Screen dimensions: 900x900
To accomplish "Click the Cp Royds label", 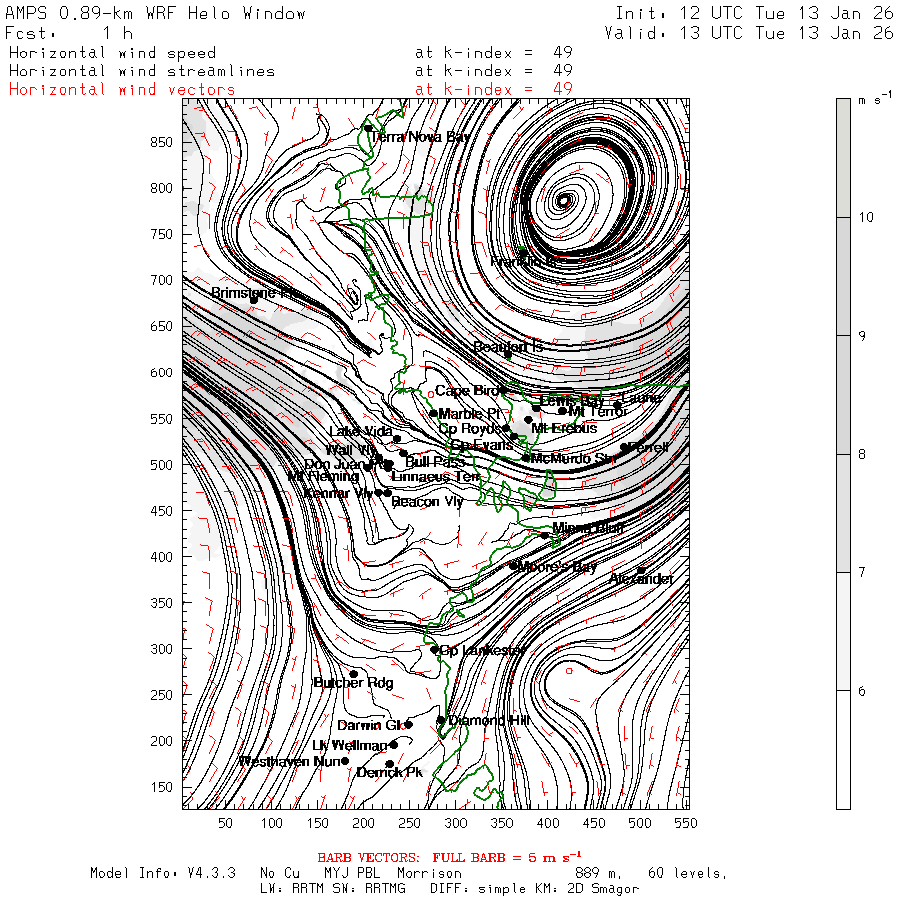I will [470, 429].
